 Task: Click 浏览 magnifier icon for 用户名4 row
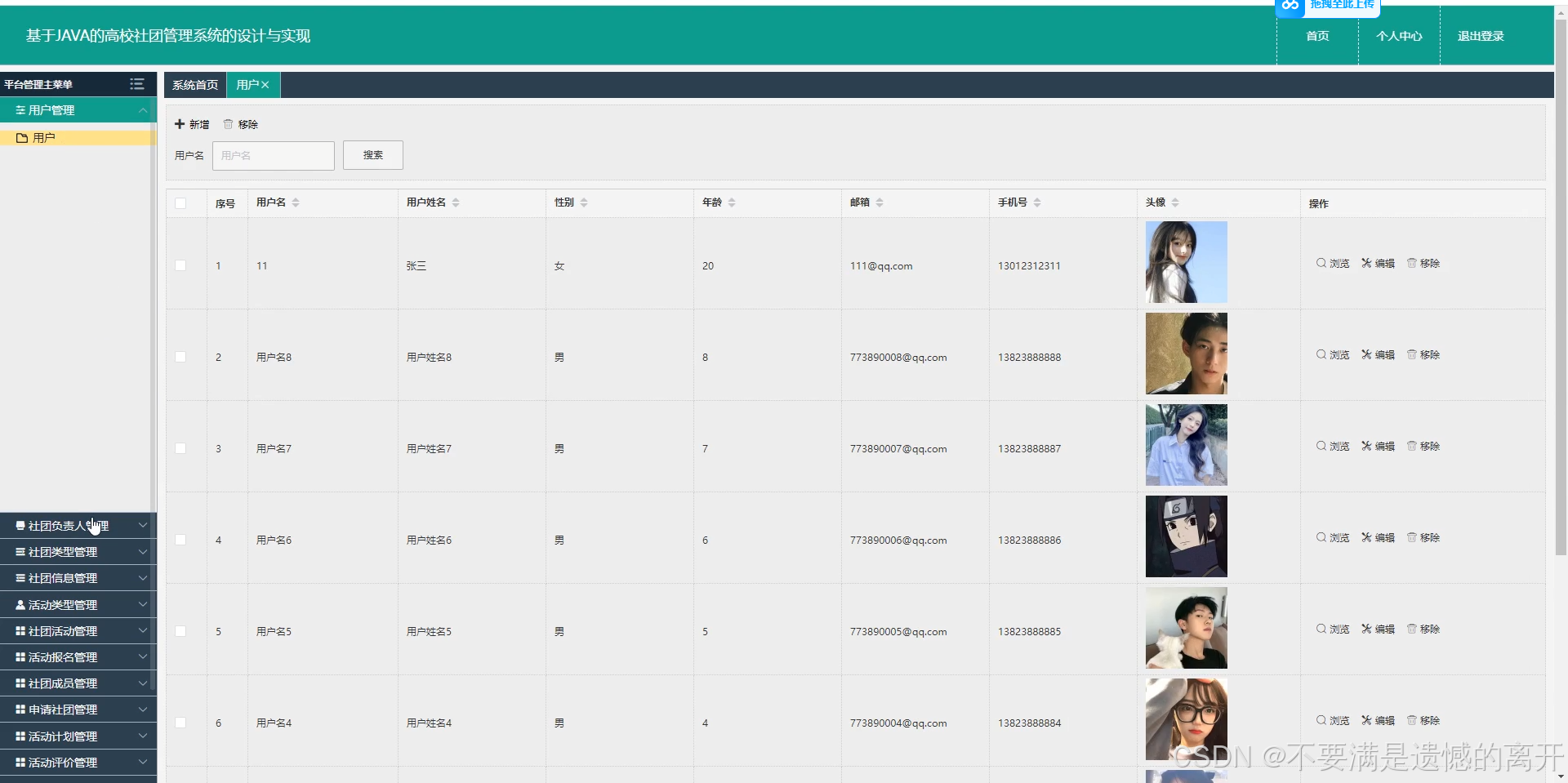pos(1321,720)
